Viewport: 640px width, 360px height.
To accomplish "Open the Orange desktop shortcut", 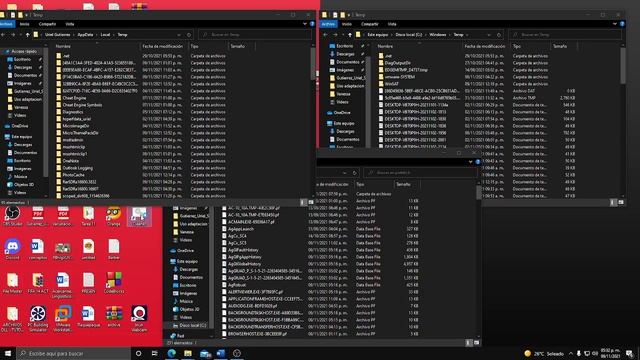I will (113, 216).
